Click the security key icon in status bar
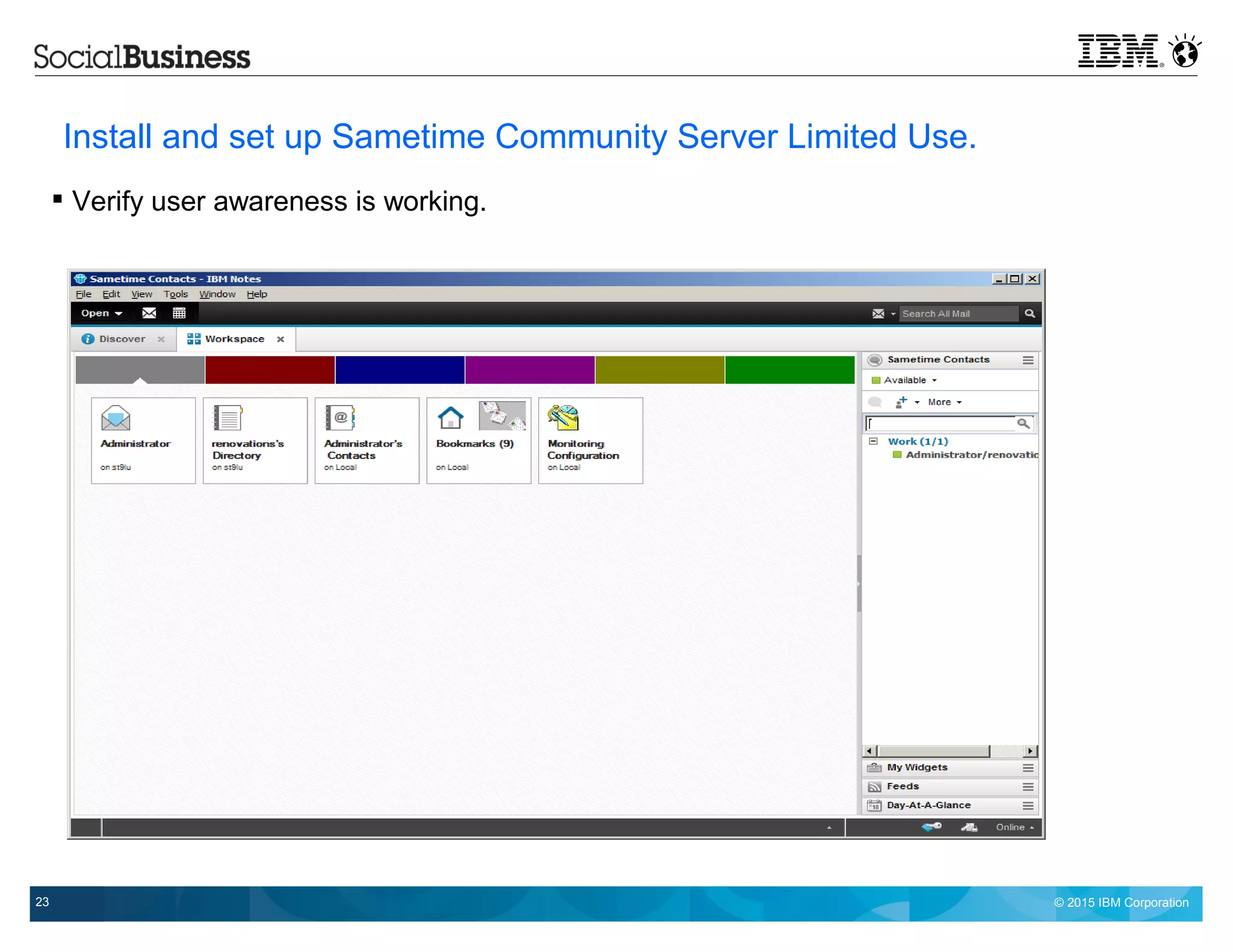Viewport: 1233px width, 952px height. (x=931, y=827)
